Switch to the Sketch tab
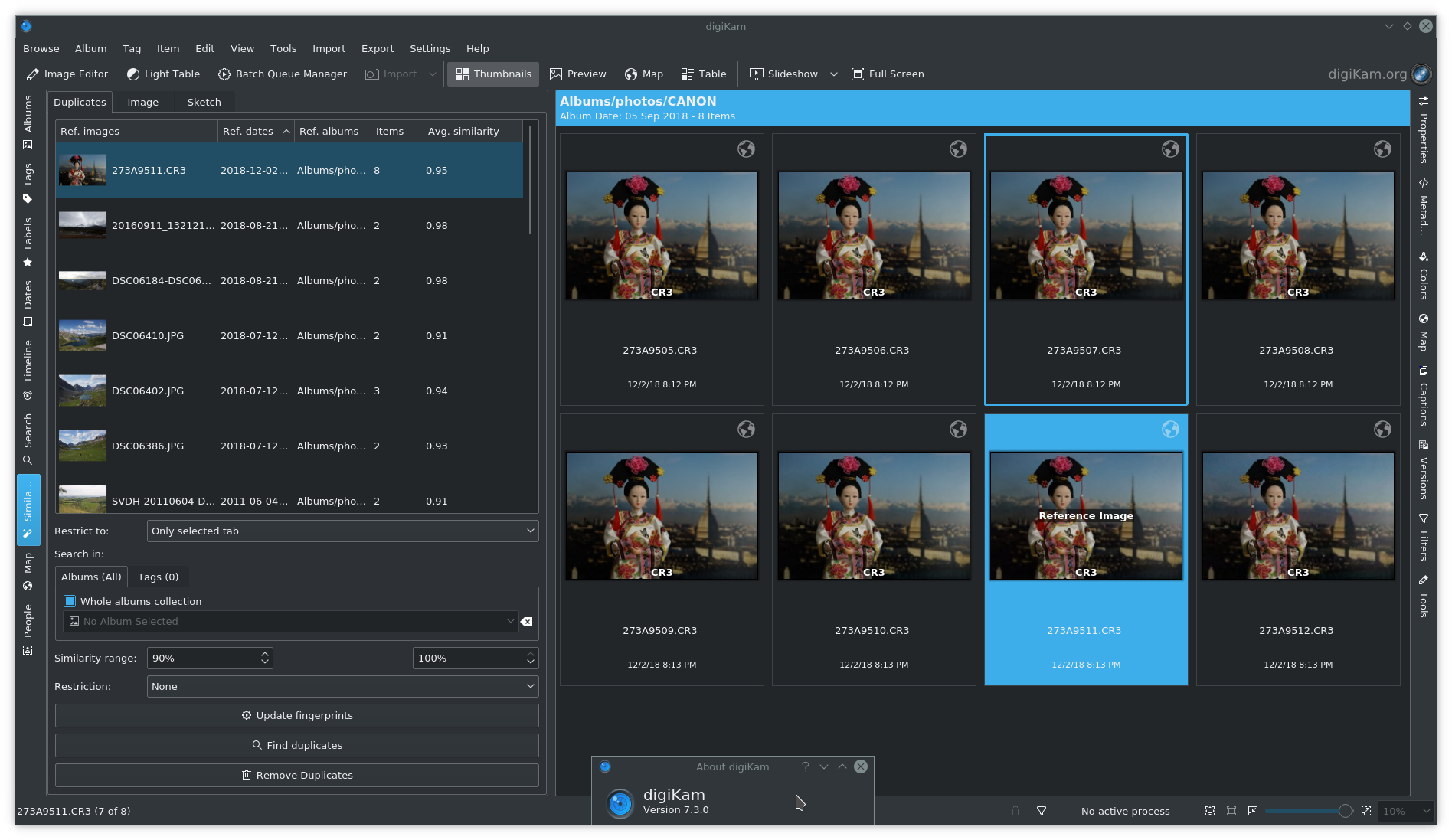1452x840 pixels. tap(203, 102)
